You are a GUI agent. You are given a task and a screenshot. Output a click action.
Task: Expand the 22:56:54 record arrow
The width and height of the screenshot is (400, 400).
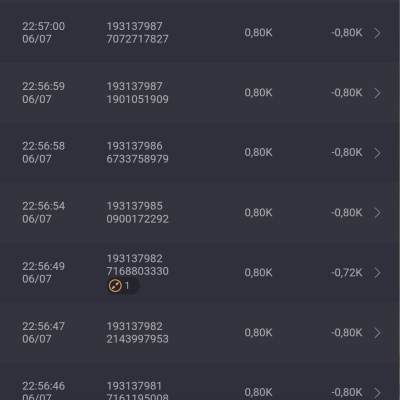(377, 213)
